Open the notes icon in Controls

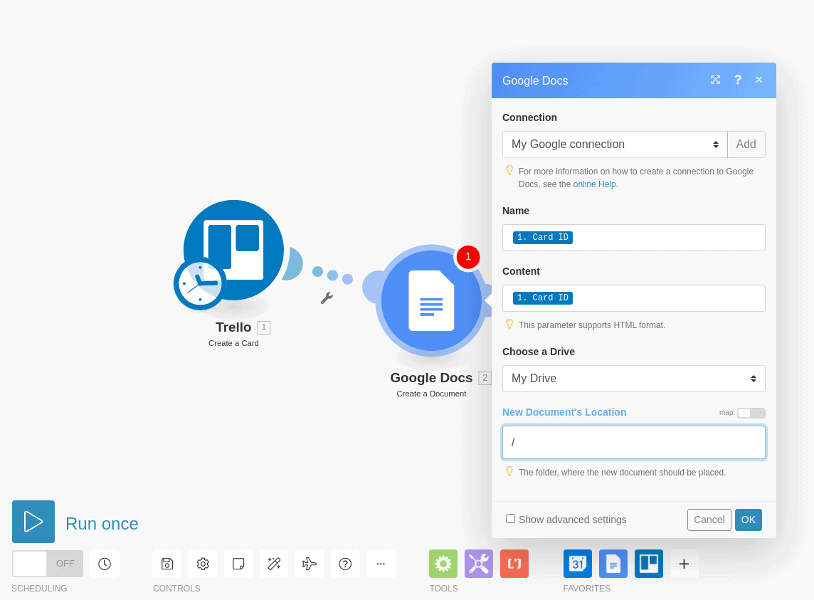click(238, 564)
